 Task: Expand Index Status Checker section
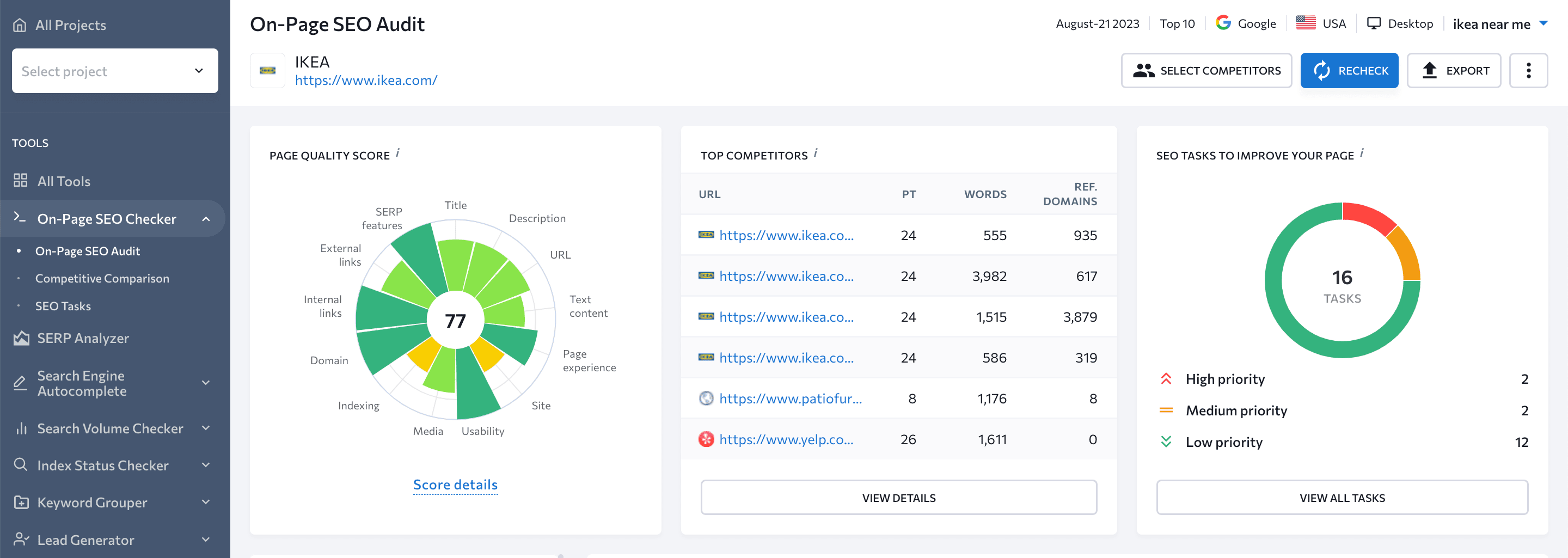tap(206, 465)
